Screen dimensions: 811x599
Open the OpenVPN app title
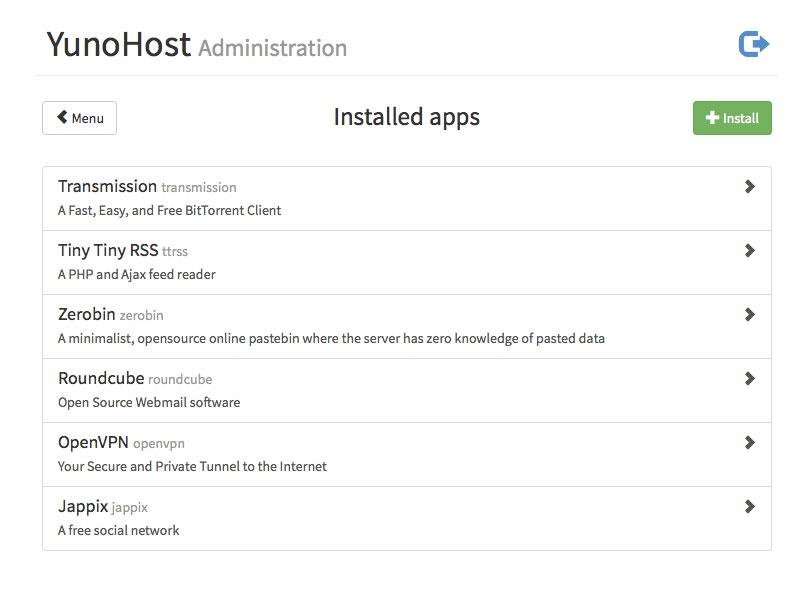click(x=93, y=442)
